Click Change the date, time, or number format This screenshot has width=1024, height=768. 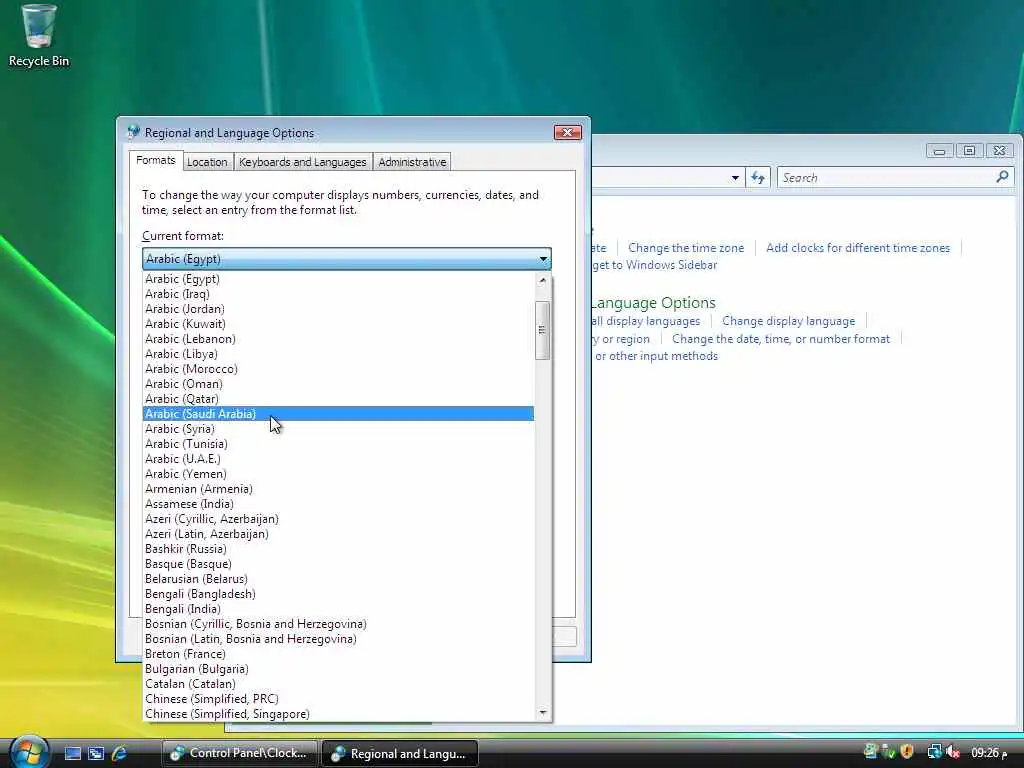(x=780, y=339)
